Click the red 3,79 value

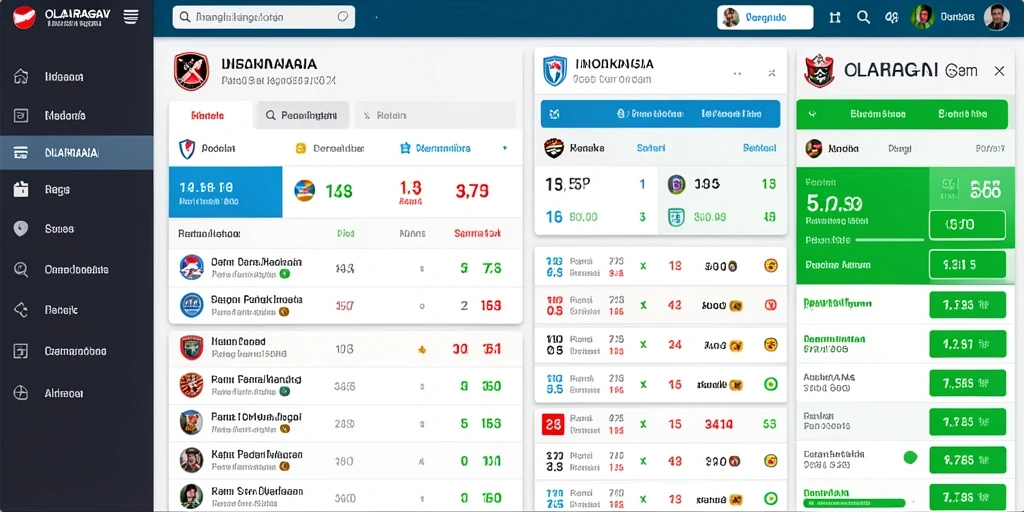(472, 191)
